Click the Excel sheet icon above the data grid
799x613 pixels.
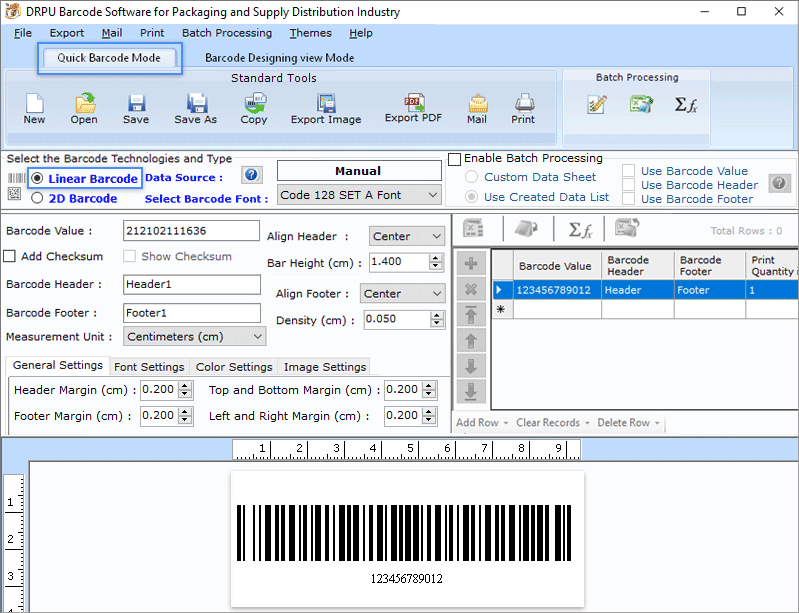(473, 228)
